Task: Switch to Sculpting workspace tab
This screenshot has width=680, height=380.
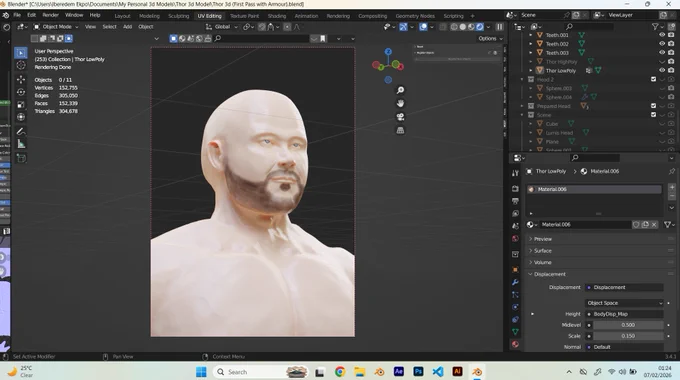Action: pyautogui.click(x=178, y=16)
